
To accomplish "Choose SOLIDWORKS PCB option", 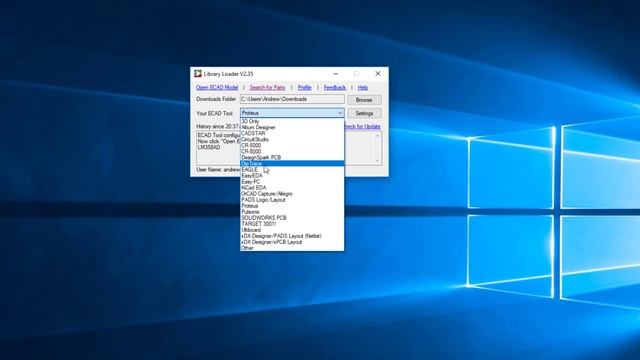I will coord(292,218).
